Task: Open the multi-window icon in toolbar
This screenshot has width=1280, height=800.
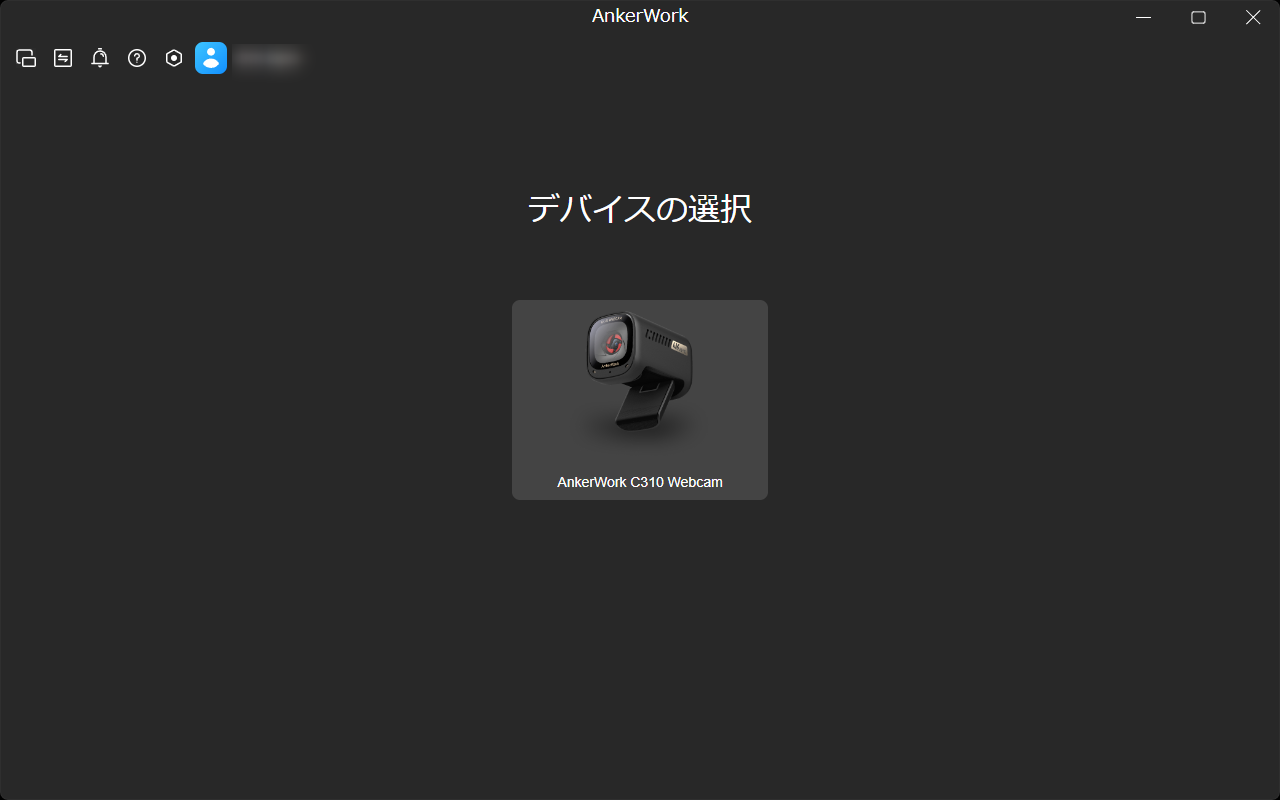Action: click(x=26, y=58)
